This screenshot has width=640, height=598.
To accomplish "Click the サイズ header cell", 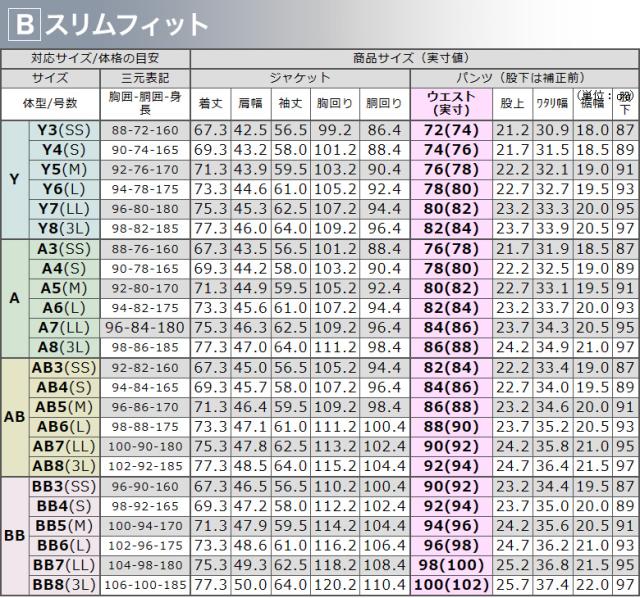I will 50,78.
